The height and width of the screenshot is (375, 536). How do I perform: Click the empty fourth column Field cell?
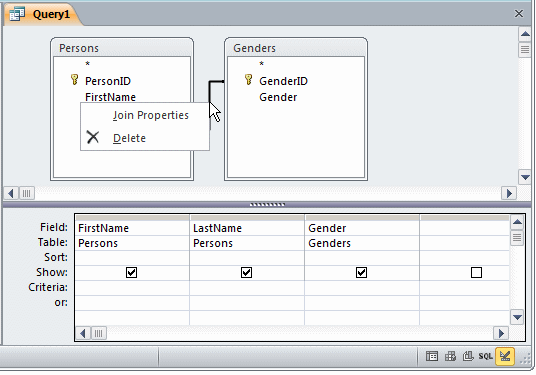[465, 228]
